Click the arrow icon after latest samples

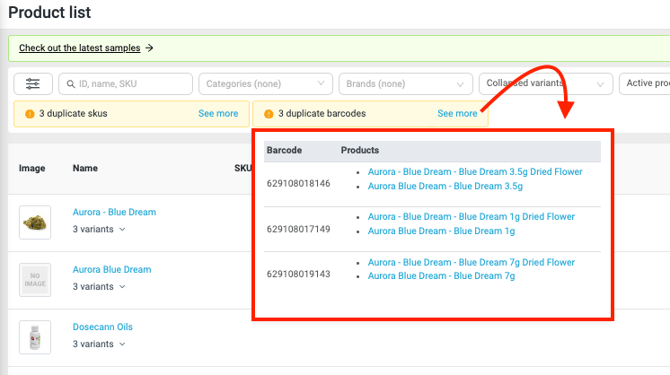tap(149, 48)
